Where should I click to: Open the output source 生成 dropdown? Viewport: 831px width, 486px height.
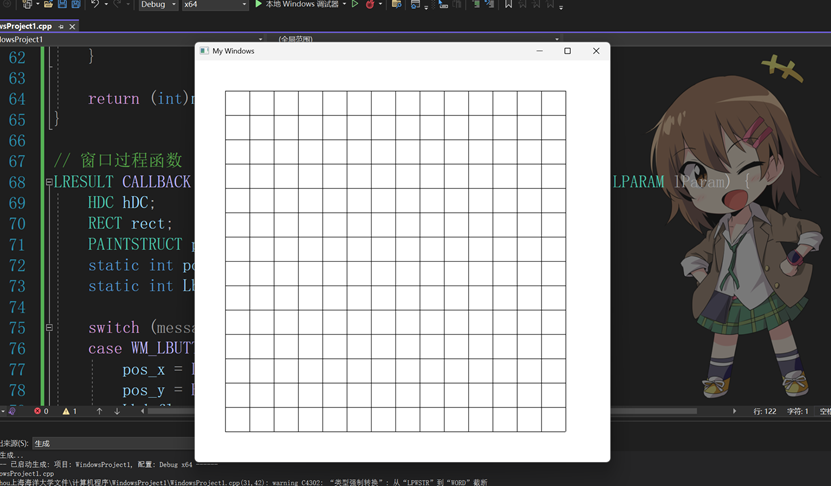[113, 444]
